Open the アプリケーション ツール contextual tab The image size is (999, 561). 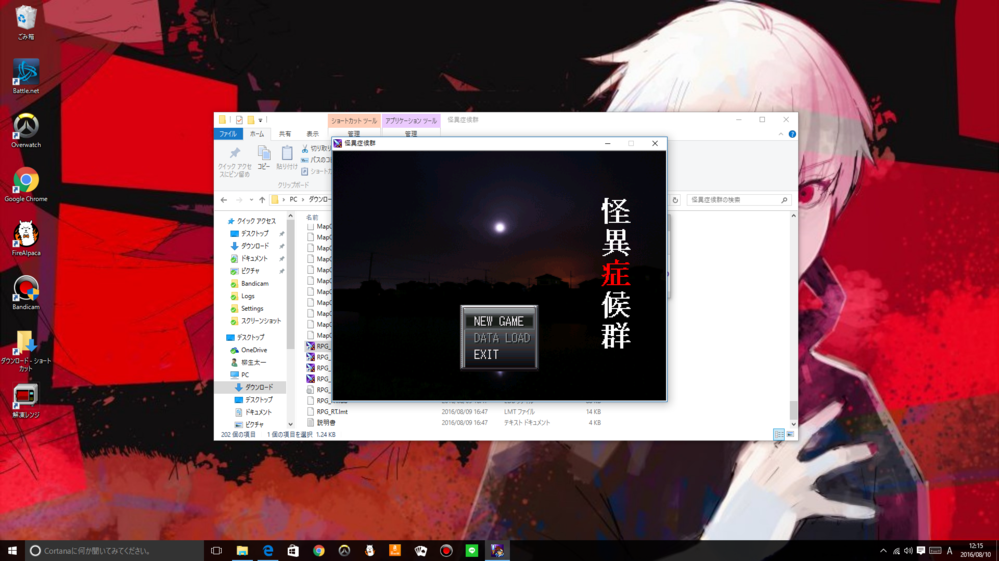tap(411, 120)
